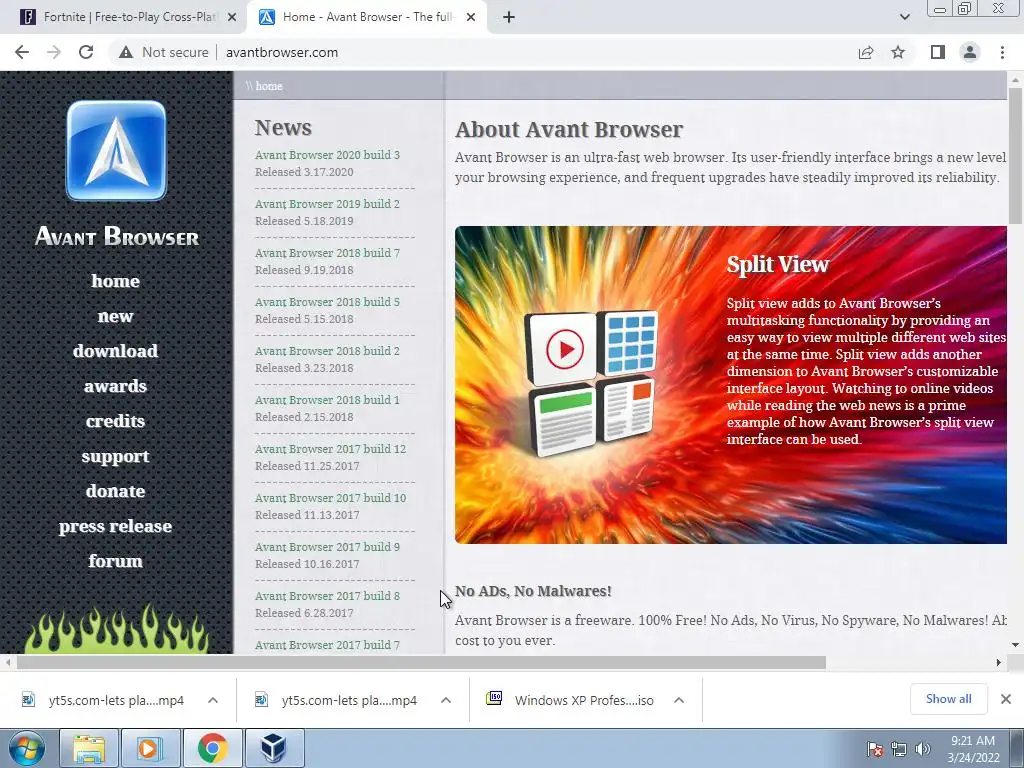
Task: Open Avant Browser 2018 build 5 news
Action: click(x=327, y=302)
